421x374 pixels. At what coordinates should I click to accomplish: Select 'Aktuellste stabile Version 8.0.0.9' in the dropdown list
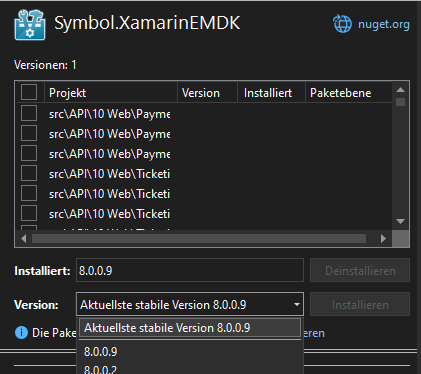(x=190, y=328)
